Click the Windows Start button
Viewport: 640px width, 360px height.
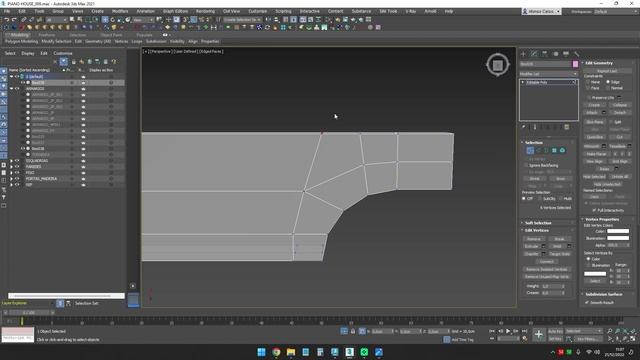[262, 352]
